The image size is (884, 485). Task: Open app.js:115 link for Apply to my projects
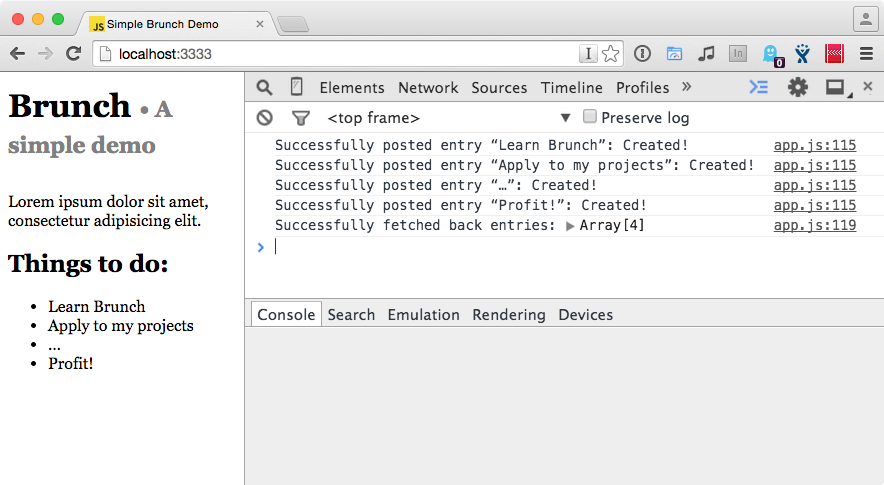[815, 165]
